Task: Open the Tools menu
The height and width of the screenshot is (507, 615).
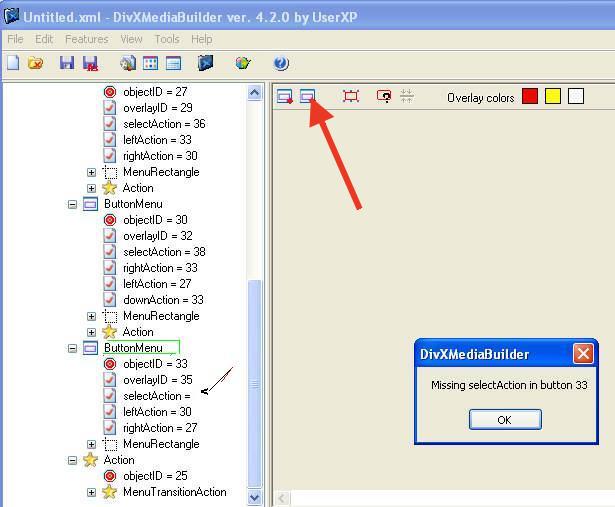Action: point(167,39)
